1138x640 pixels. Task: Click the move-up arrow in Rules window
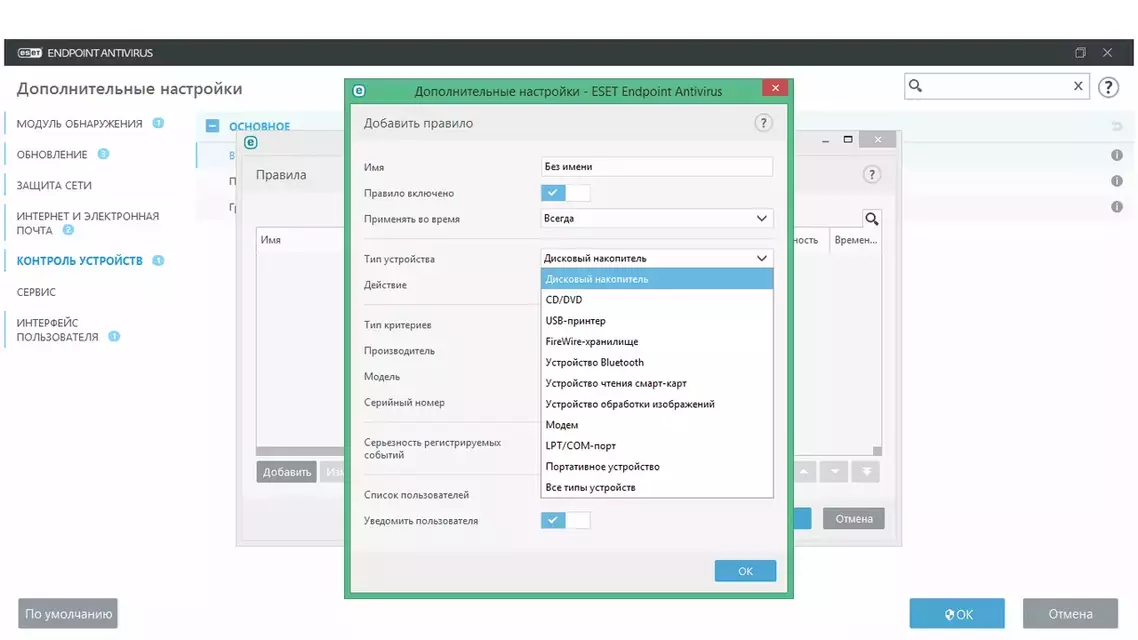tap(803, 472)
